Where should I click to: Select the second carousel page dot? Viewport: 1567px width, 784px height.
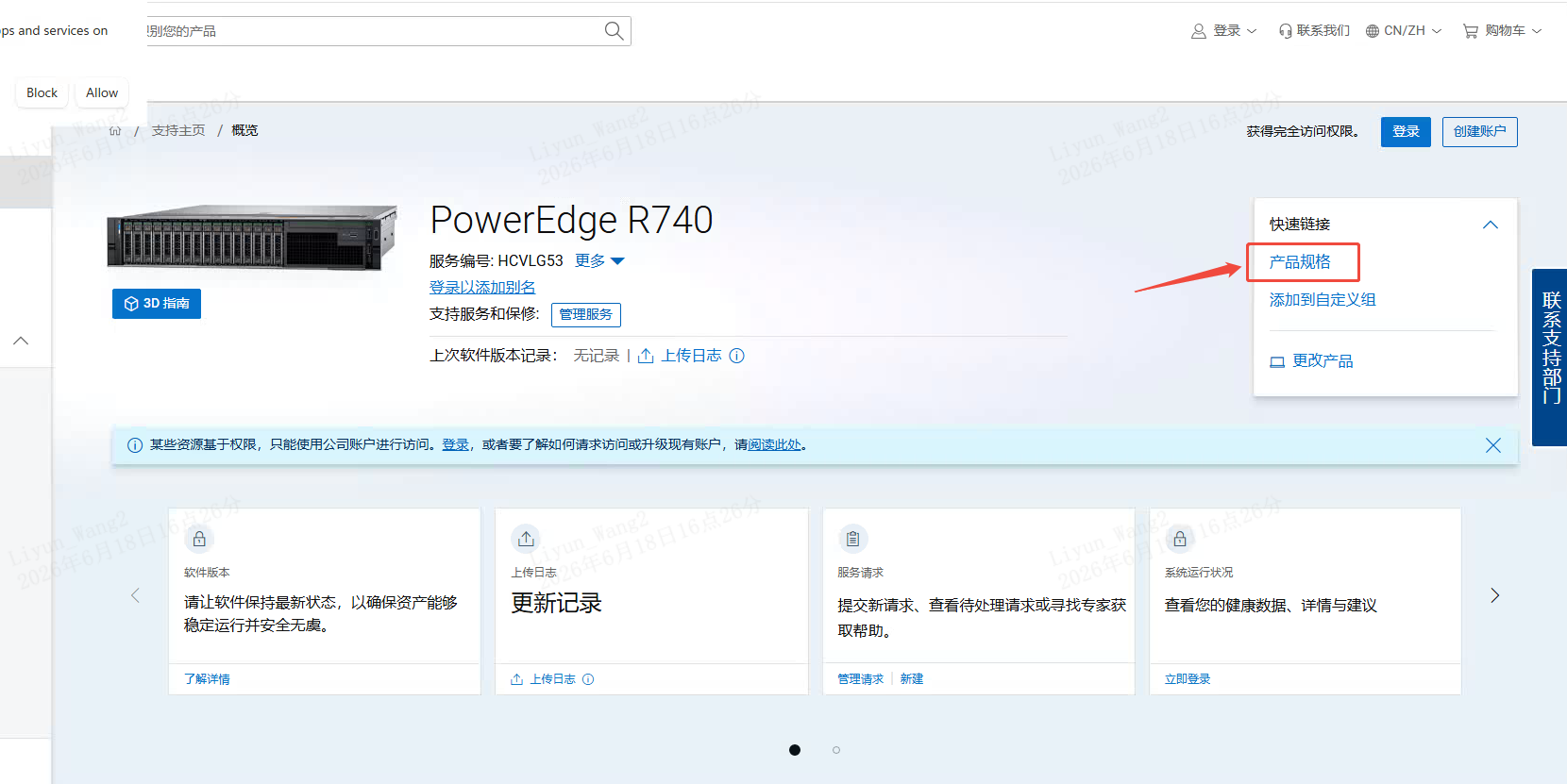(836, 750)
